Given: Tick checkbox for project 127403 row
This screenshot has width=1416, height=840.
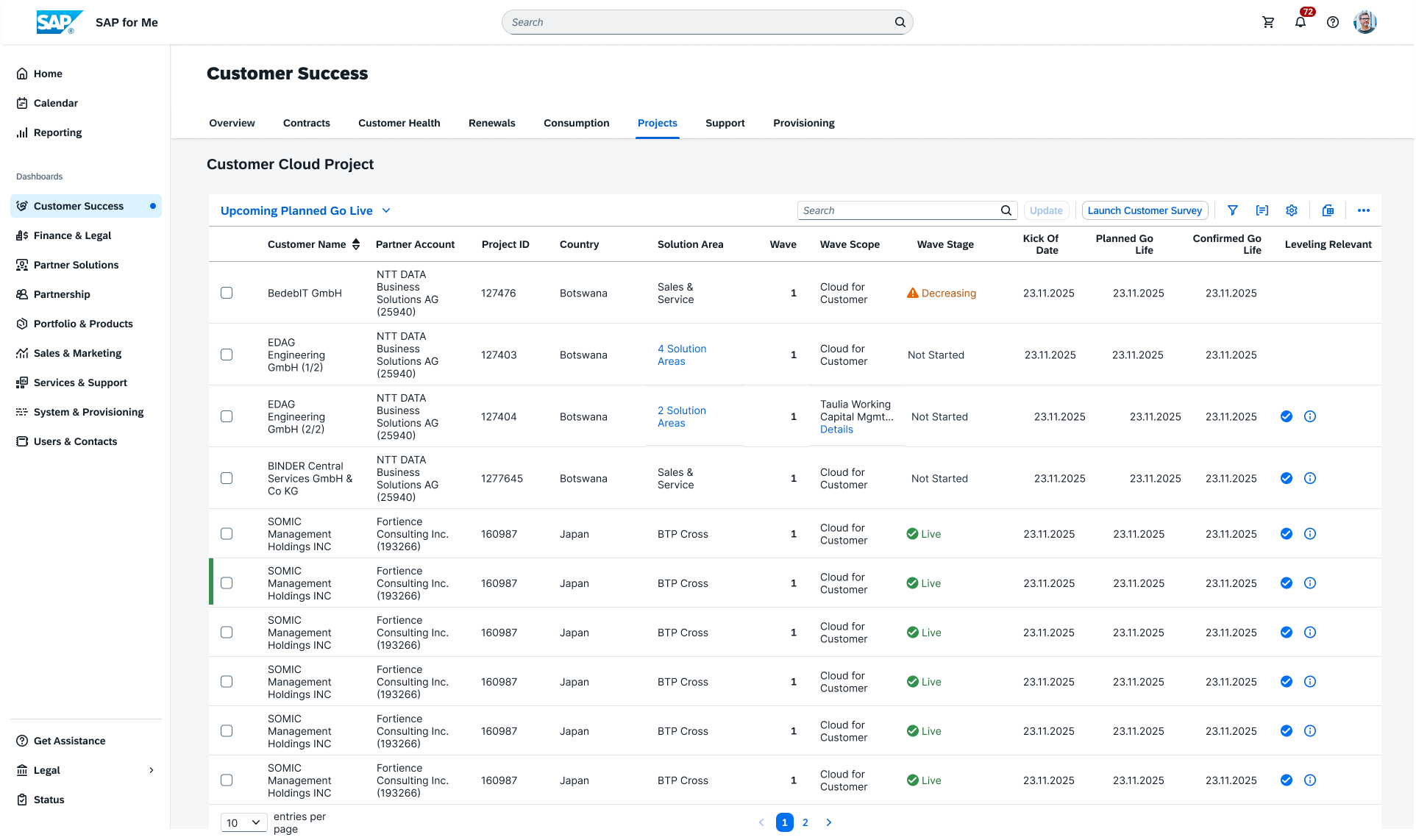Looking at the screenshot, I should (x=227, y=355).
